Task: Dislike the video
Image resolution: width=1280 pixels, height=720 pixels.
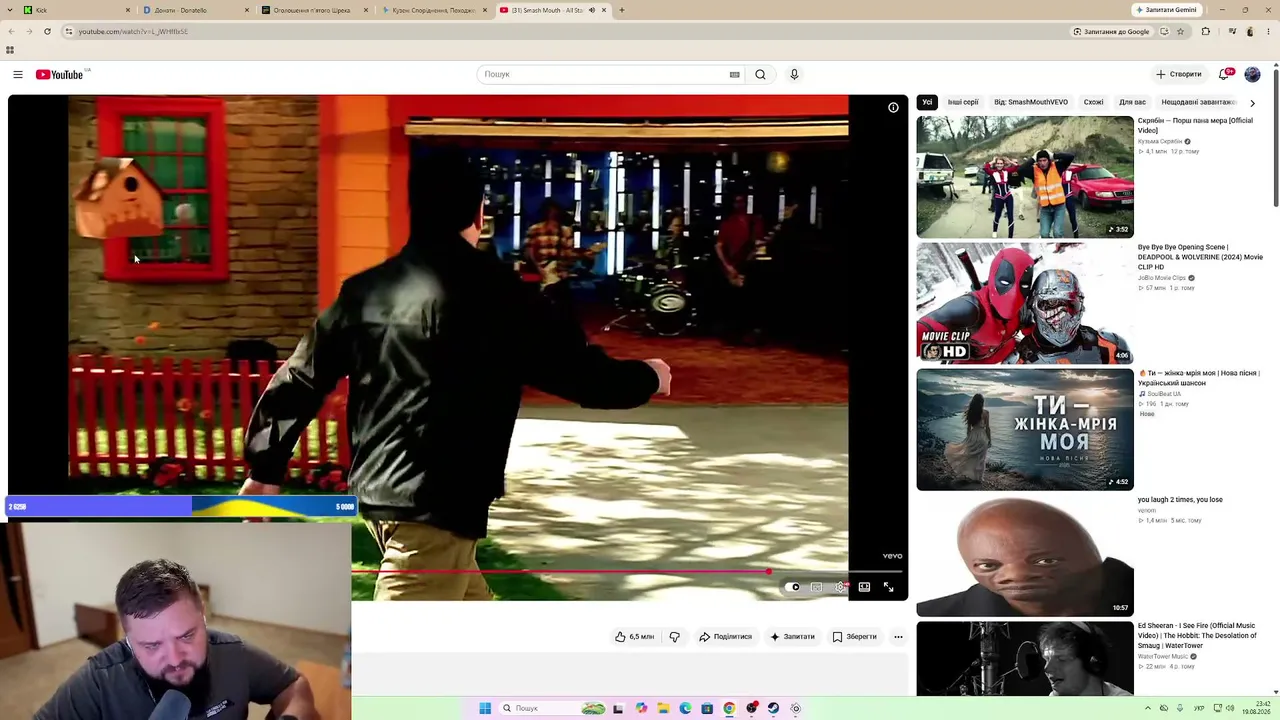Action: pos(674,637)
